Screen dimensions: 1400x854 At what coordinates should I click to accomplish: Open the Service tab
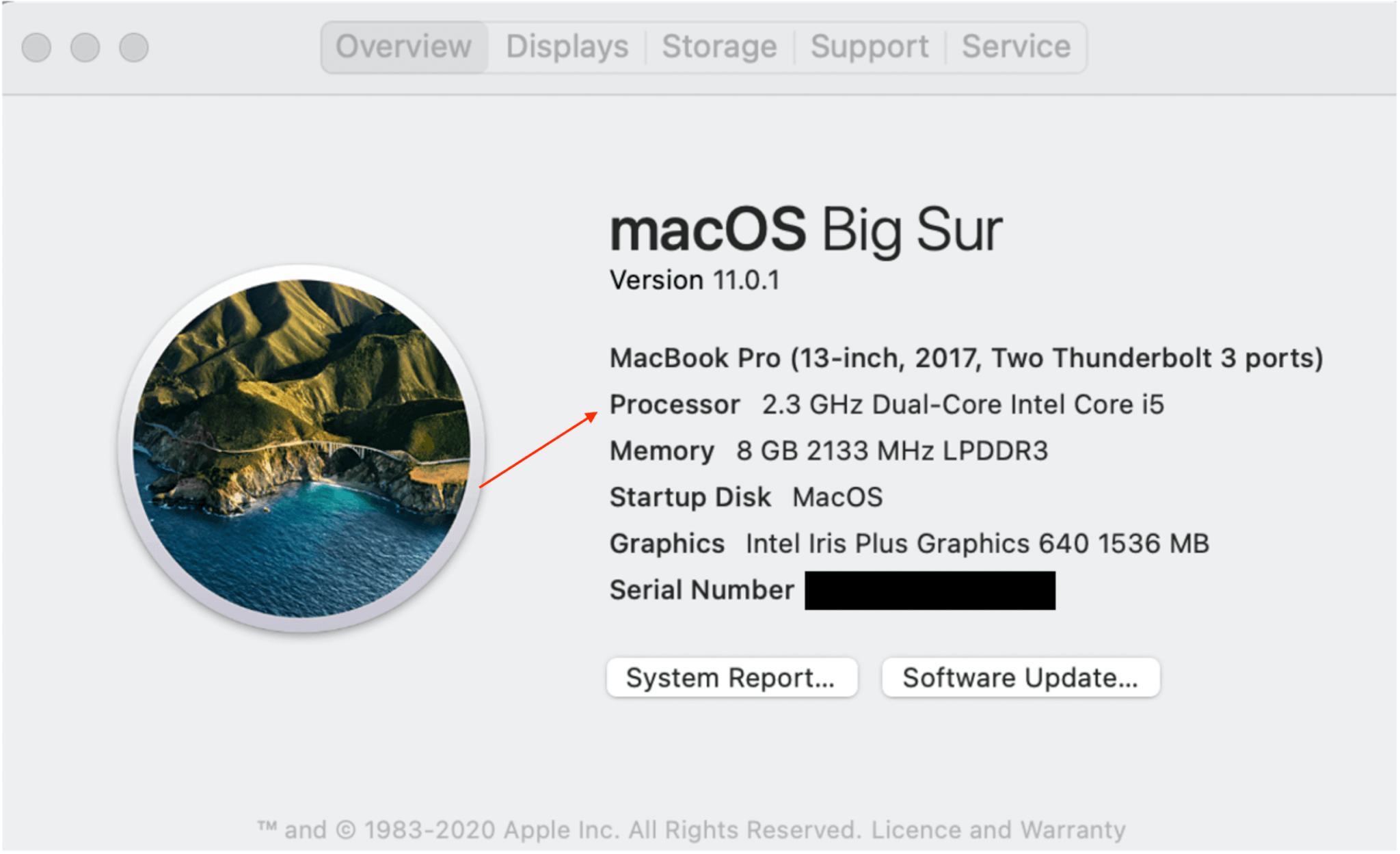[x=1016, y=46]
